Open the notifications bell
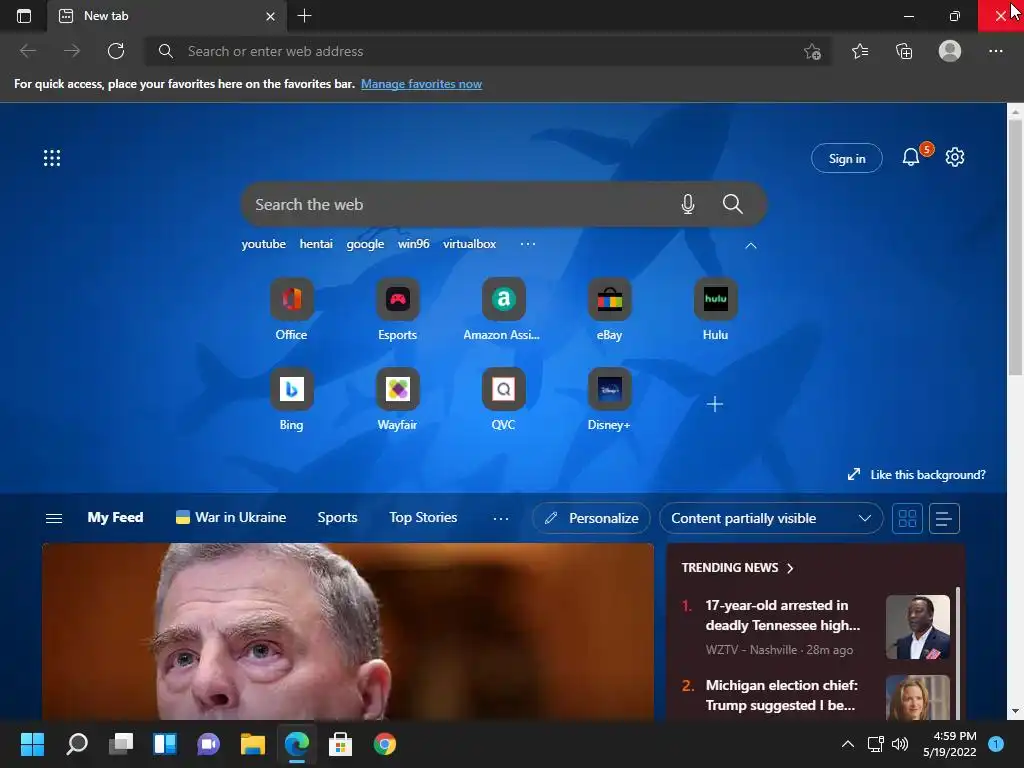 coord(911,157)
